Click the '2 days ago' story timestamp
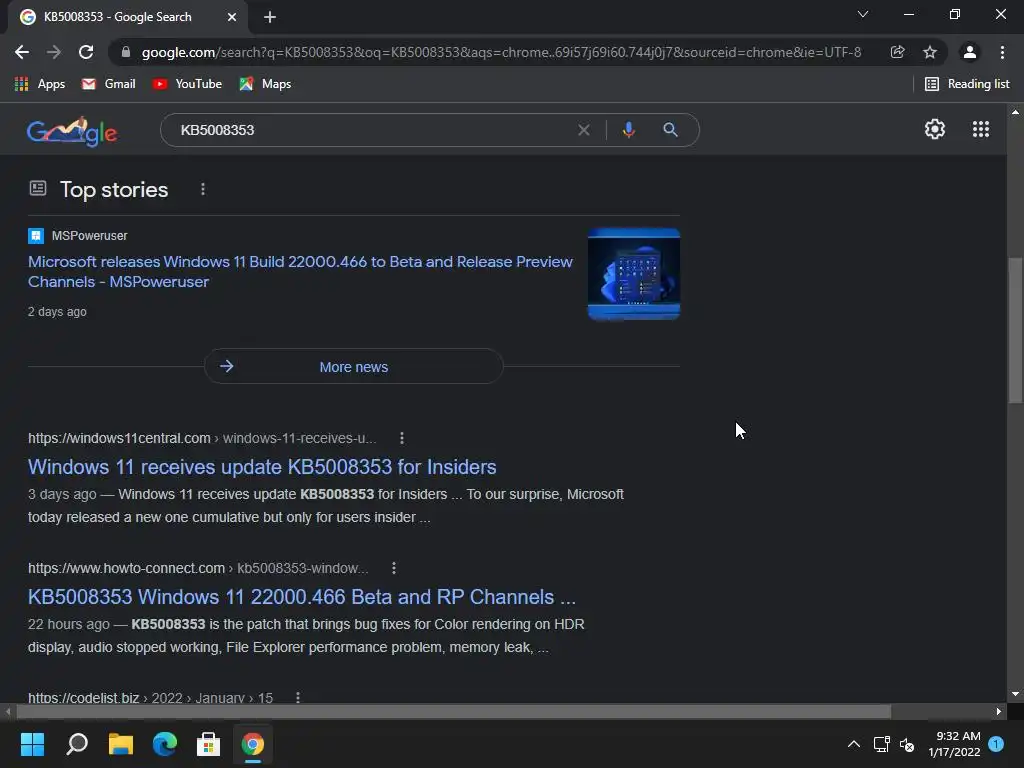Image resolution: width=1024 pixels, height=768 pixels. tap(57, 312)
